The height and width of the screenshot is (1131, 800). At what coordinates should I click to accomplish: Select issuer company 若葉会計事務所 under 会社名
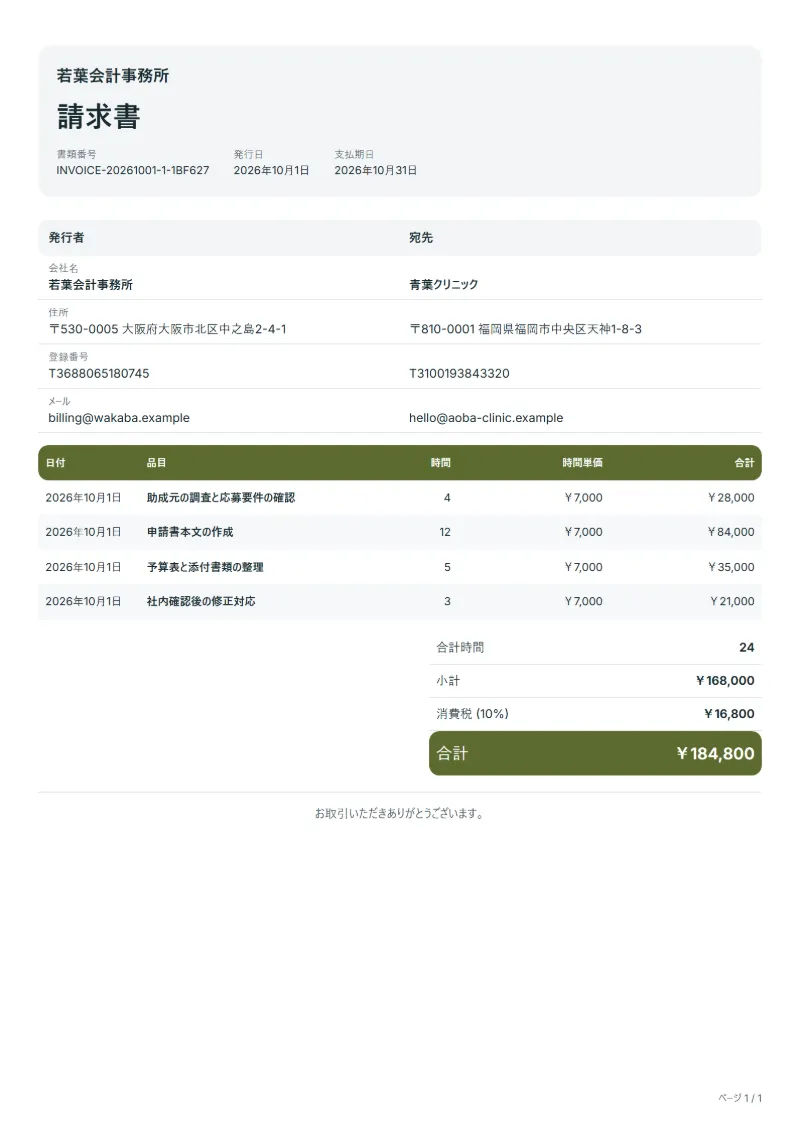[90, 285]
